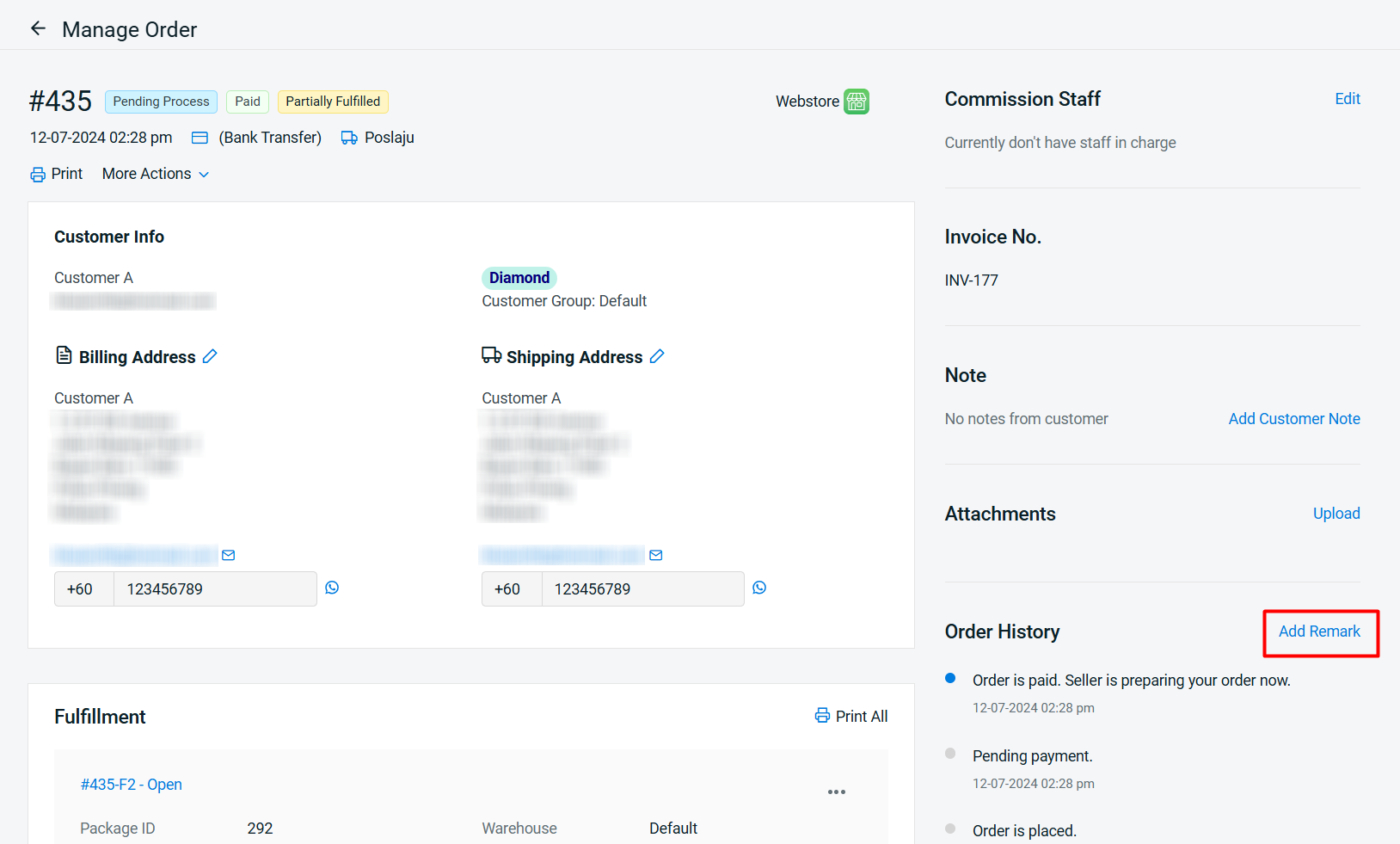
Task: Click Add Customer Note link
Action: click(1293, 419)
